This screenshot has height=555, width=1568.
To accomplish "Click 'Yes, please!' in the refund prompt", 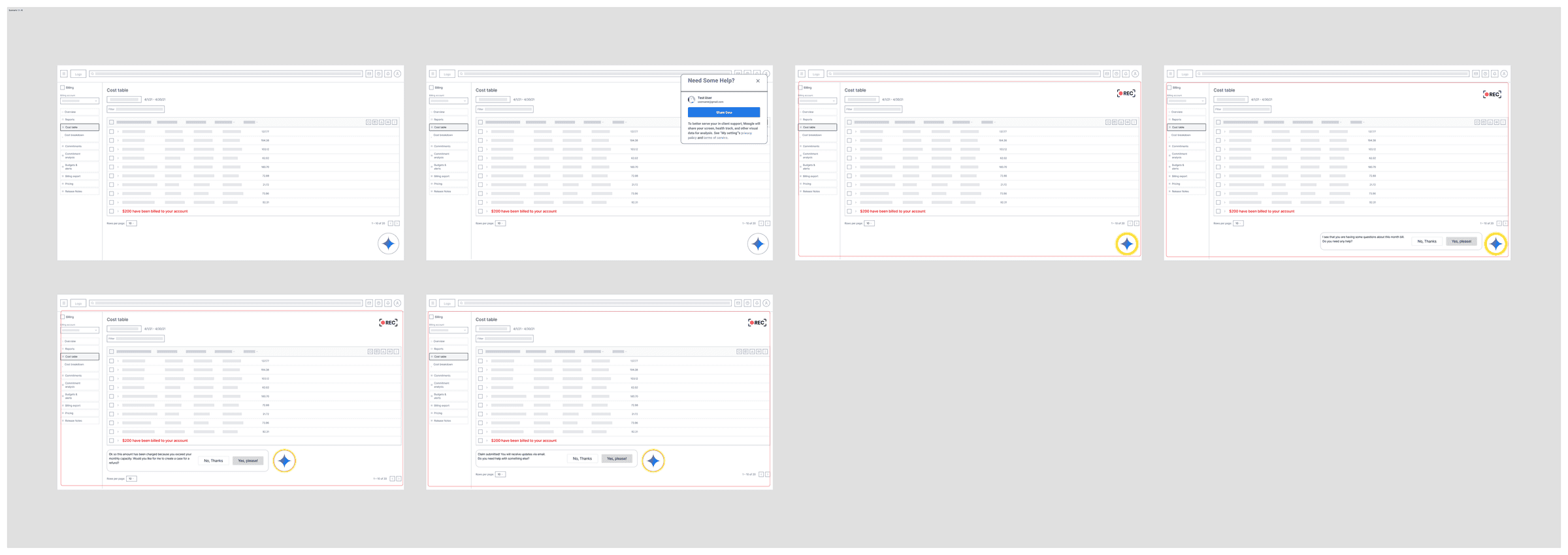I will tap(248, 461).
